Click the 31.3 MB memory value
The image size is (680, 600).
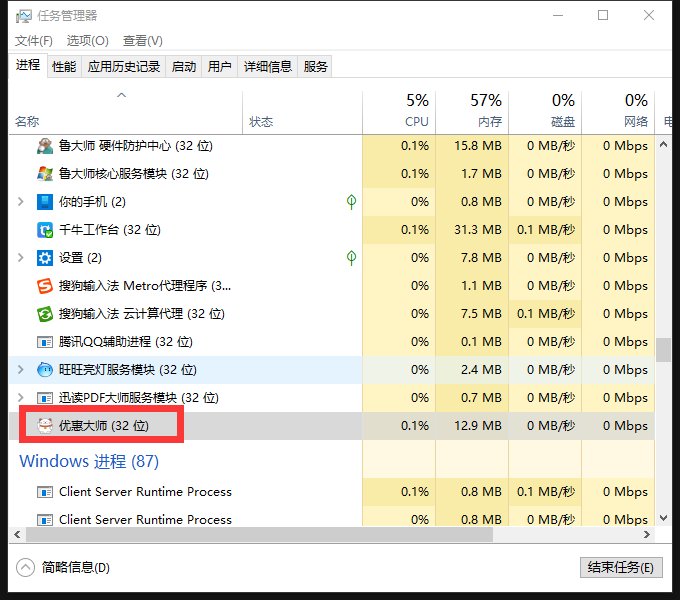478,230
